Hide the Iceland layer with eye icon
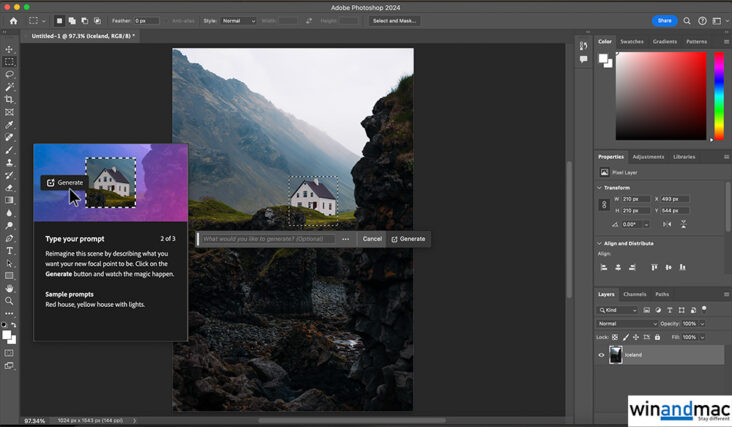732x427 pixels. point(601,355)
